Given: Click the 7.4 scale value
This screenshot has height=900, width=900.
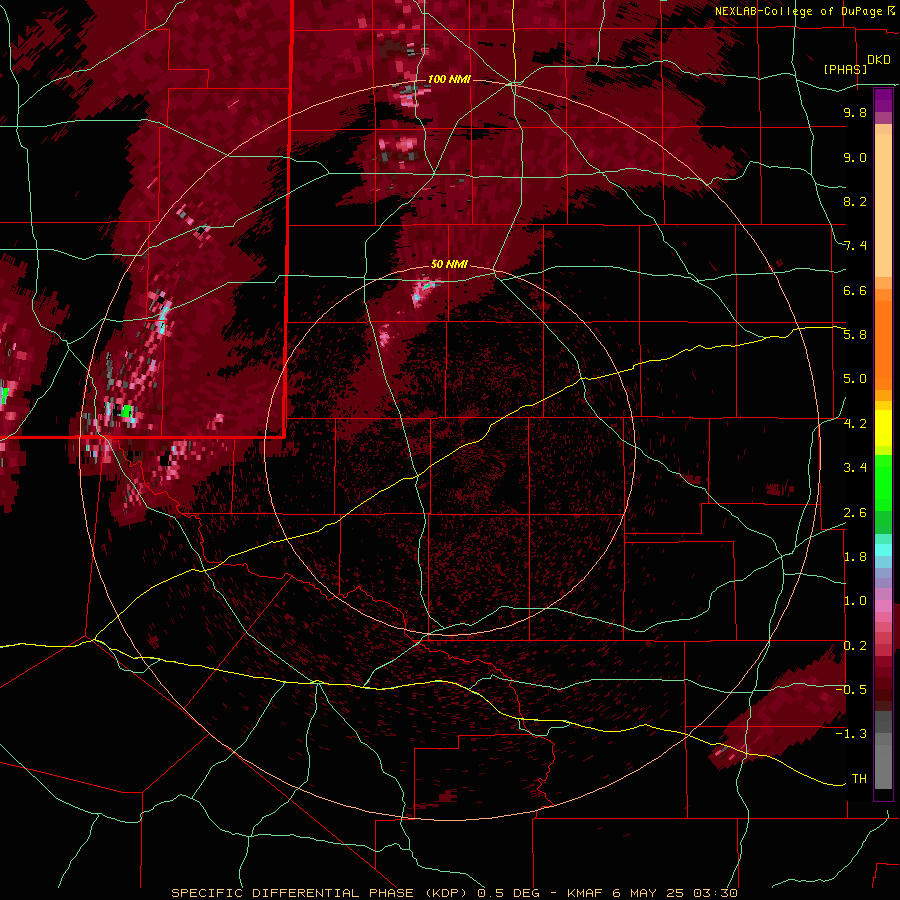Looking at the screenshot, I should point(855,246).
